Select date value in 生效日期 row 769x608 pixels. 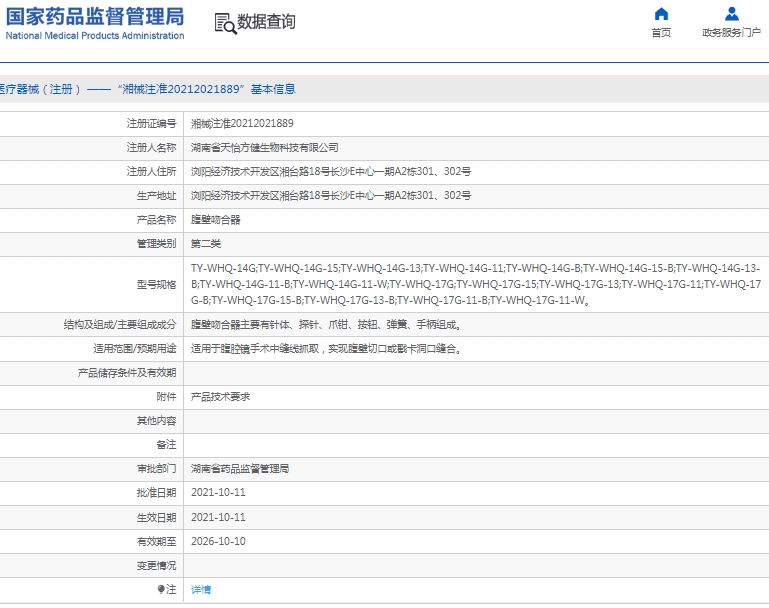click(x=218, y=517)
